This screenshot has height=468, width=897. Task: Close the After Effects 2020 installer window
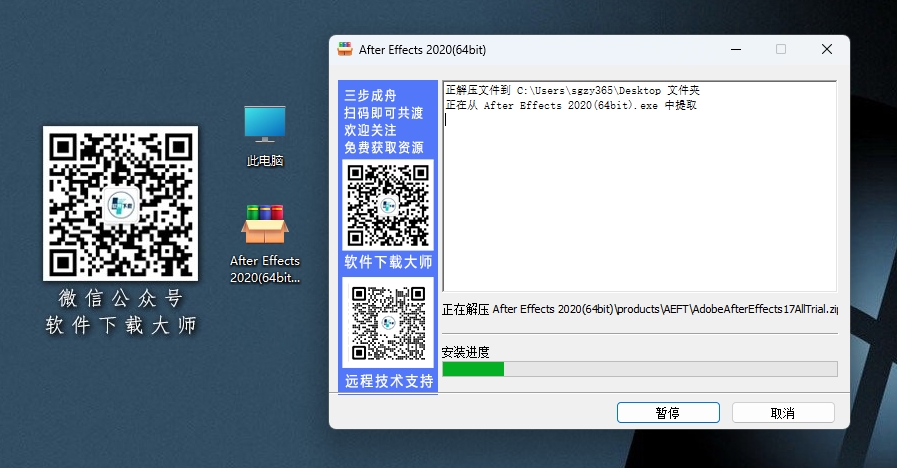(x=827, y=49)
